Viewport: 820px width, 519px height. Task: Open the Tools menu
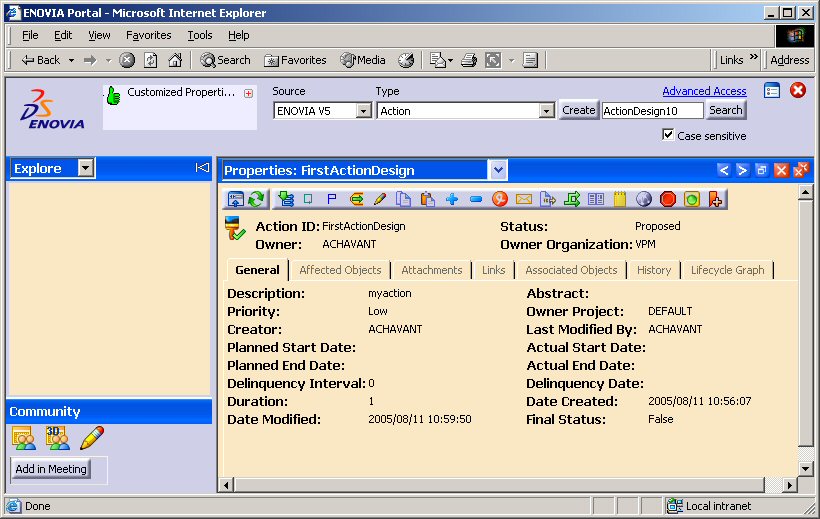click(x=200, y=35)
